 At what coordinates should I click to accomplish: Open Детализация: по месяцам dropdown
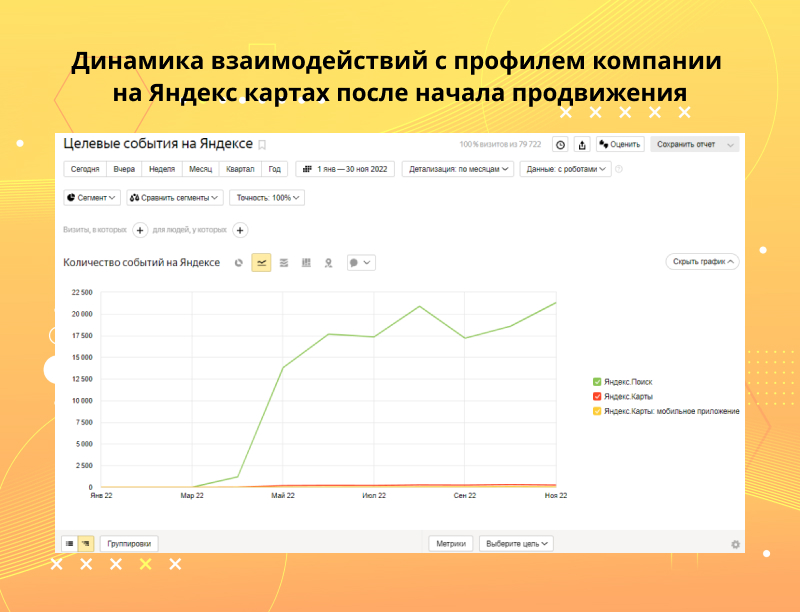click(458, 169)
